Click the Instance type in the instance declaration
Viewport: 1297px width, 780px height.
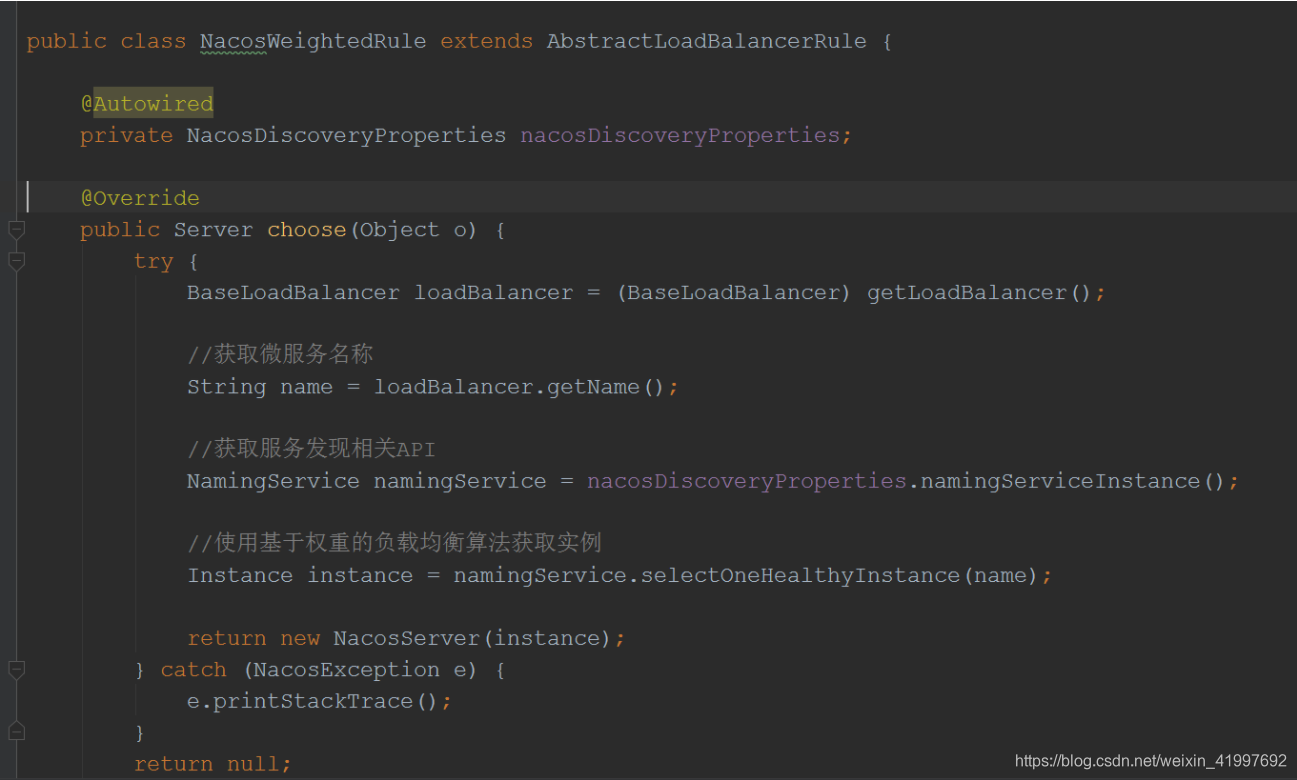tap(240, 575)
